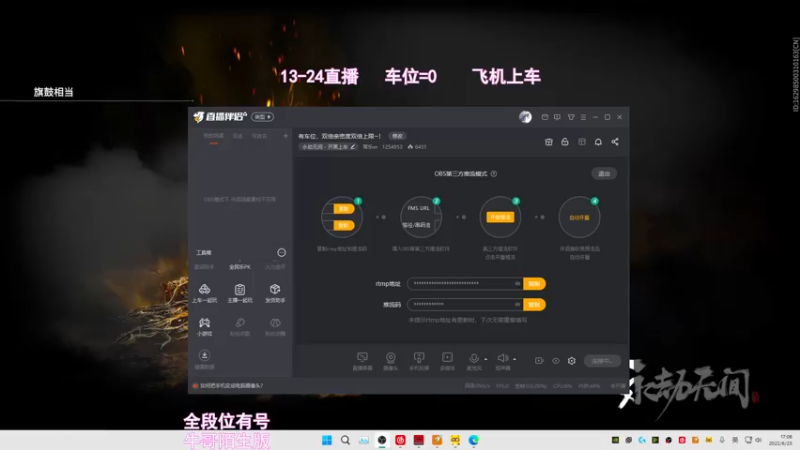Collapse the toolbox section with minus icon
Screen dimensions: 800x450
[x=281, y=253]
